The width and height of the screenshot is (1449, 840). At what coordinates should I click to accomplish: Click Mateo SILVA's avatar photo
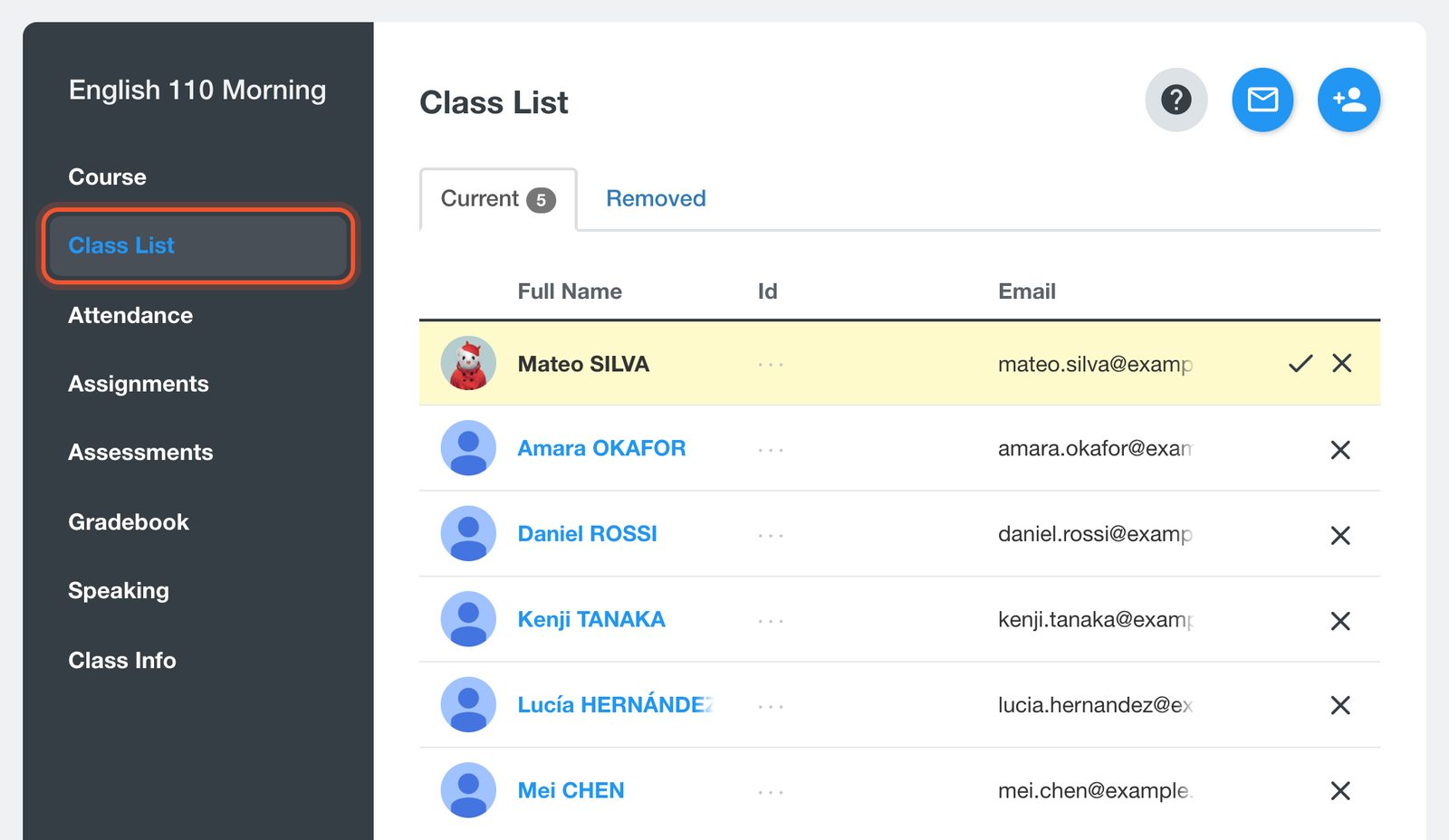(x=468, y=364)
